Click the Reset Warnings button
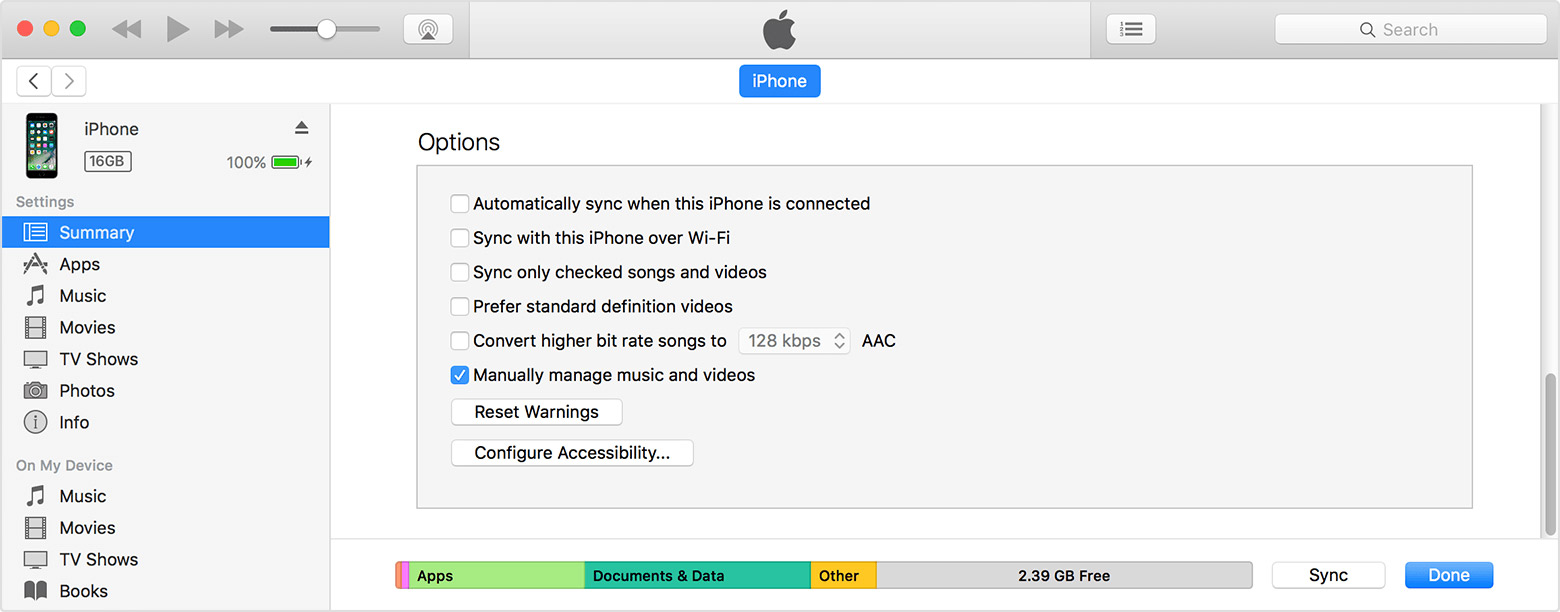This screenshot has width=1560, height=612. (537, 412)
